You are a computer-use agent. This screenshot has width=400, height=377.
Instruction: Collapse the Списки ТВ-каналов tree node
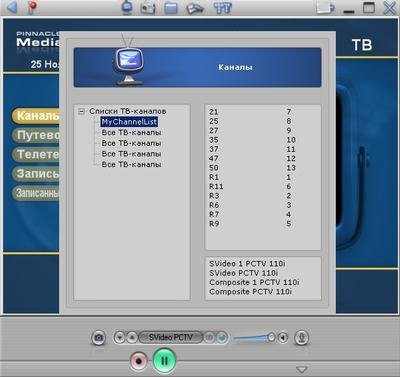pos(81,111)
